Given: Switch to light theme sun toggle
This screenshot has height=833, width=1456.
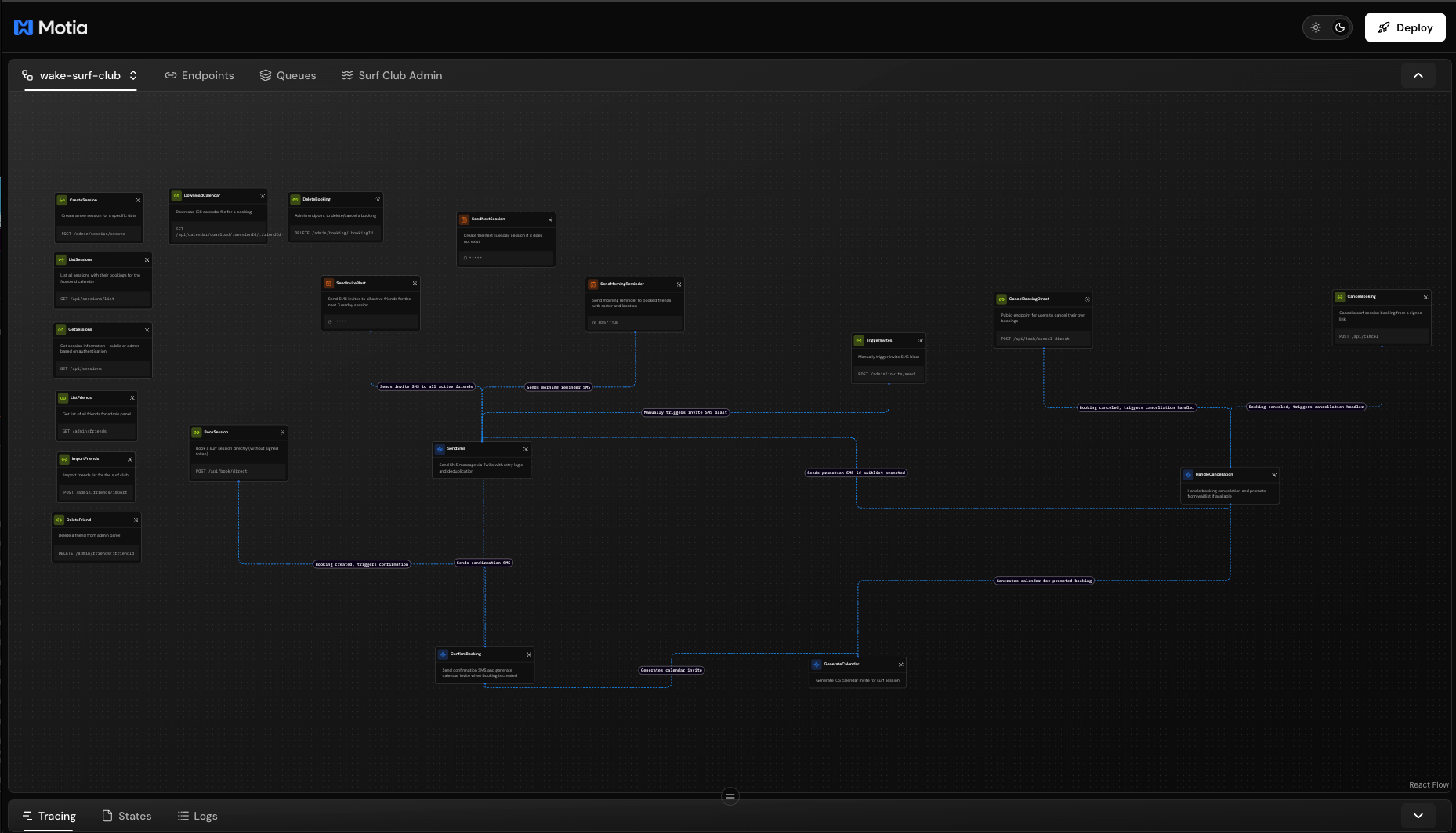Looking at the screenshot, I should tap(1316, 27).
